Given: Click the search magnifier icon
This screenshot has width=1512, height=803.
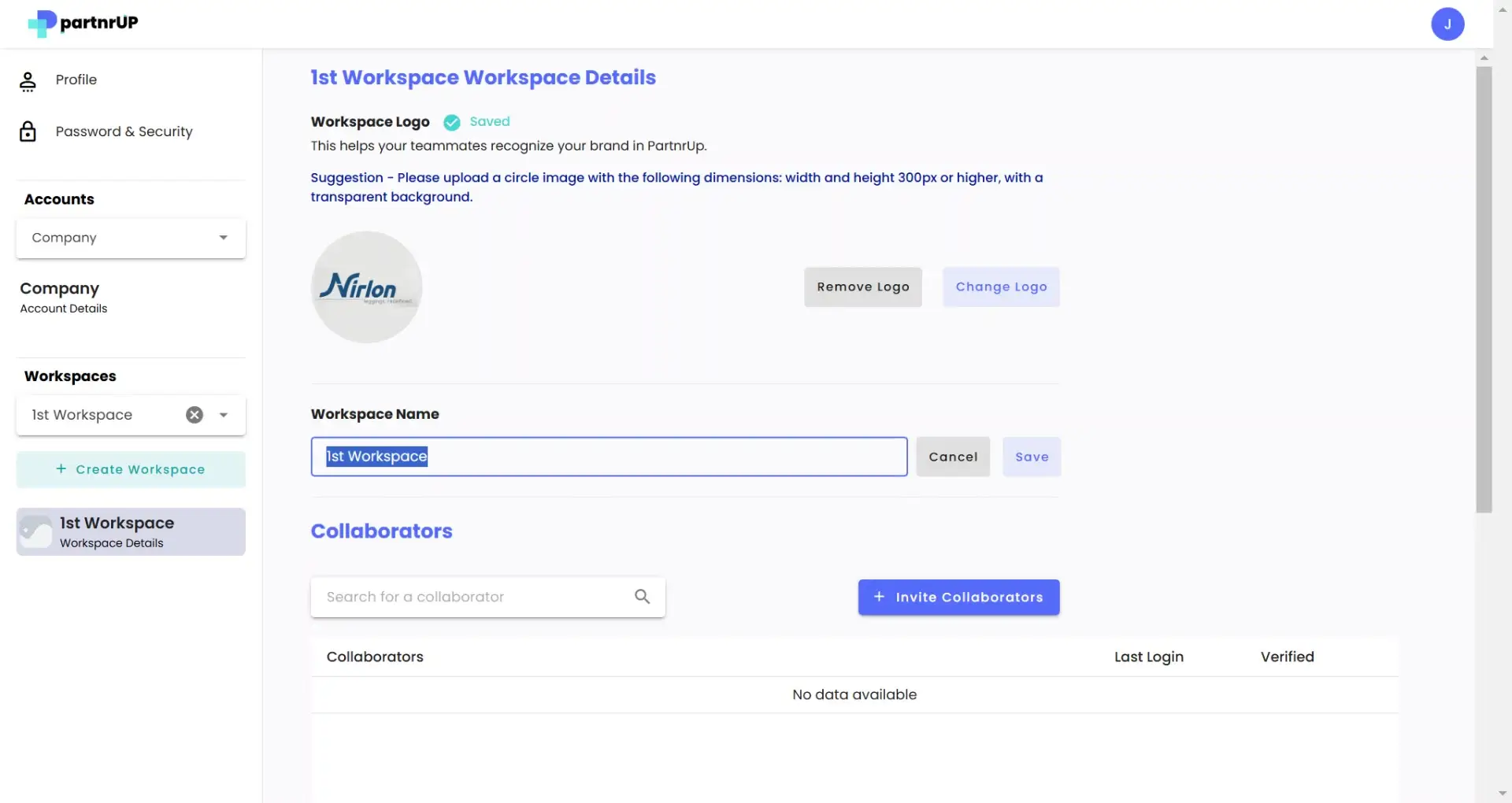Looking at the screenshot, I should coord(642,597).
